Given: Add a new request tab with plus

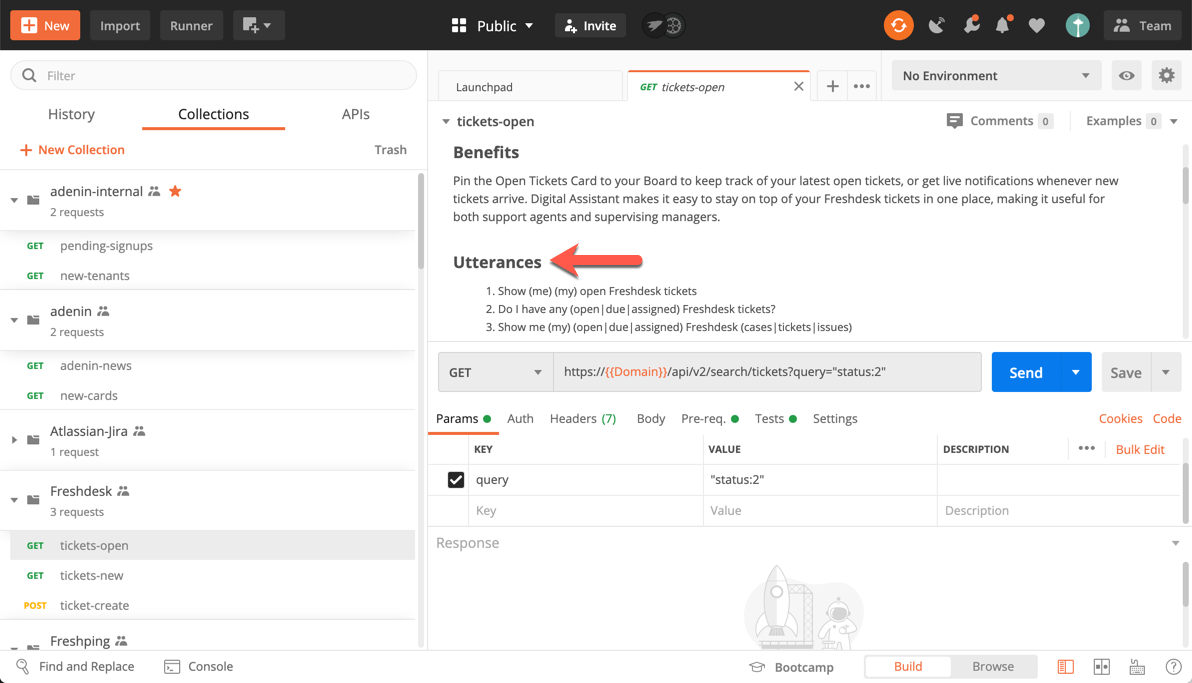Looking at the screenshot, I should point(832,86).
